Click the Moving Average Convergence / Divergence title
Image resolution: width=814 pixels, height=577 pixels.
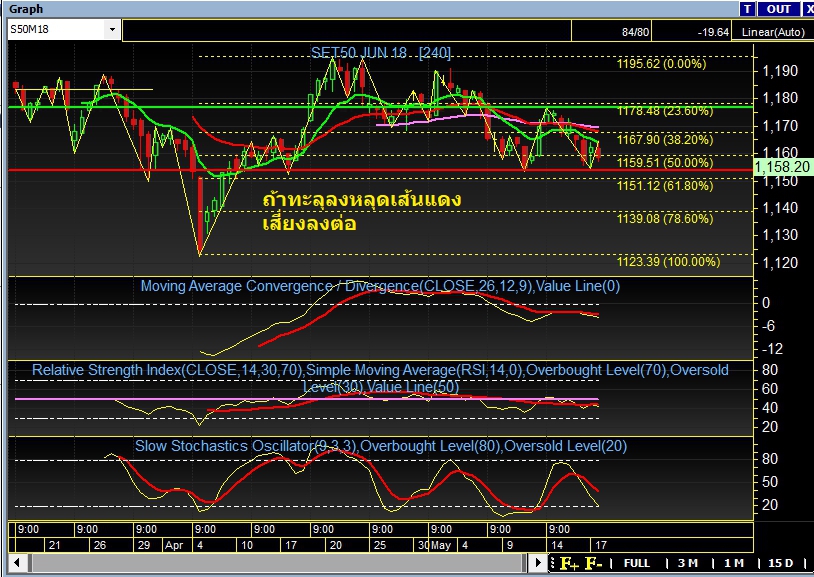380,286
